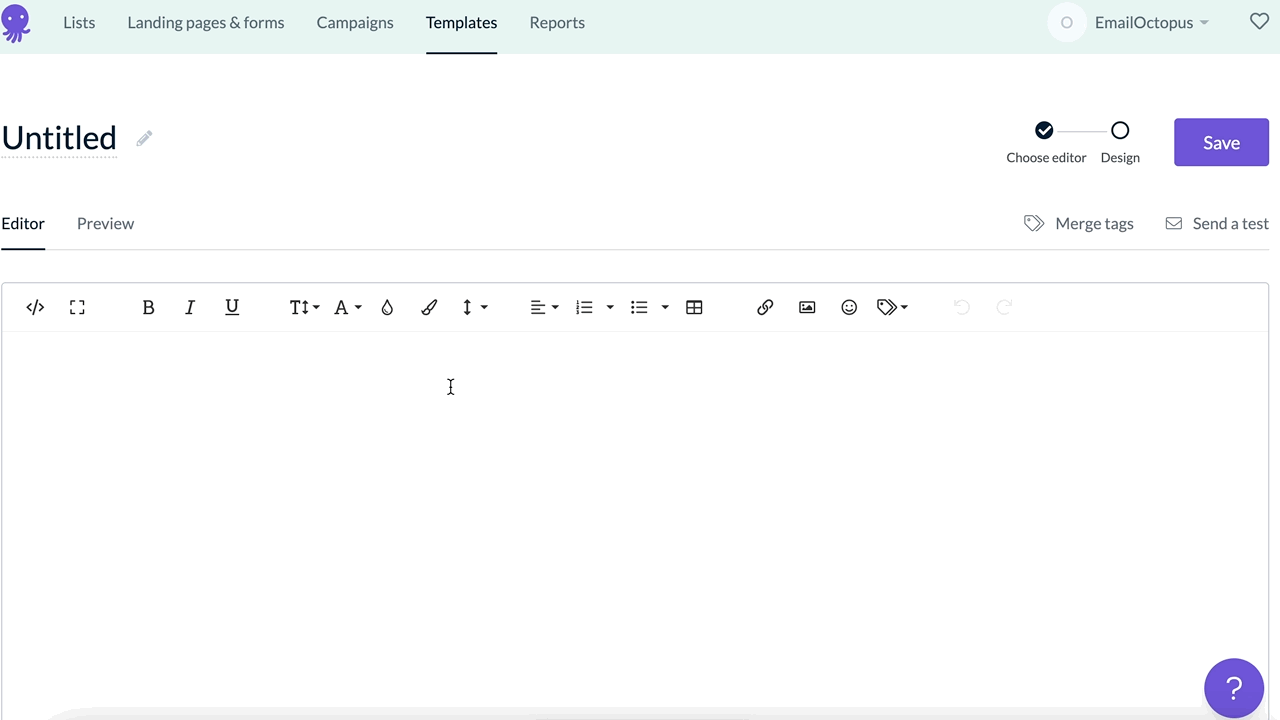The height and width of the screenshot is (720, 1280).
Task: Open the HTML source code view
Action: click(x=35, y=307)
